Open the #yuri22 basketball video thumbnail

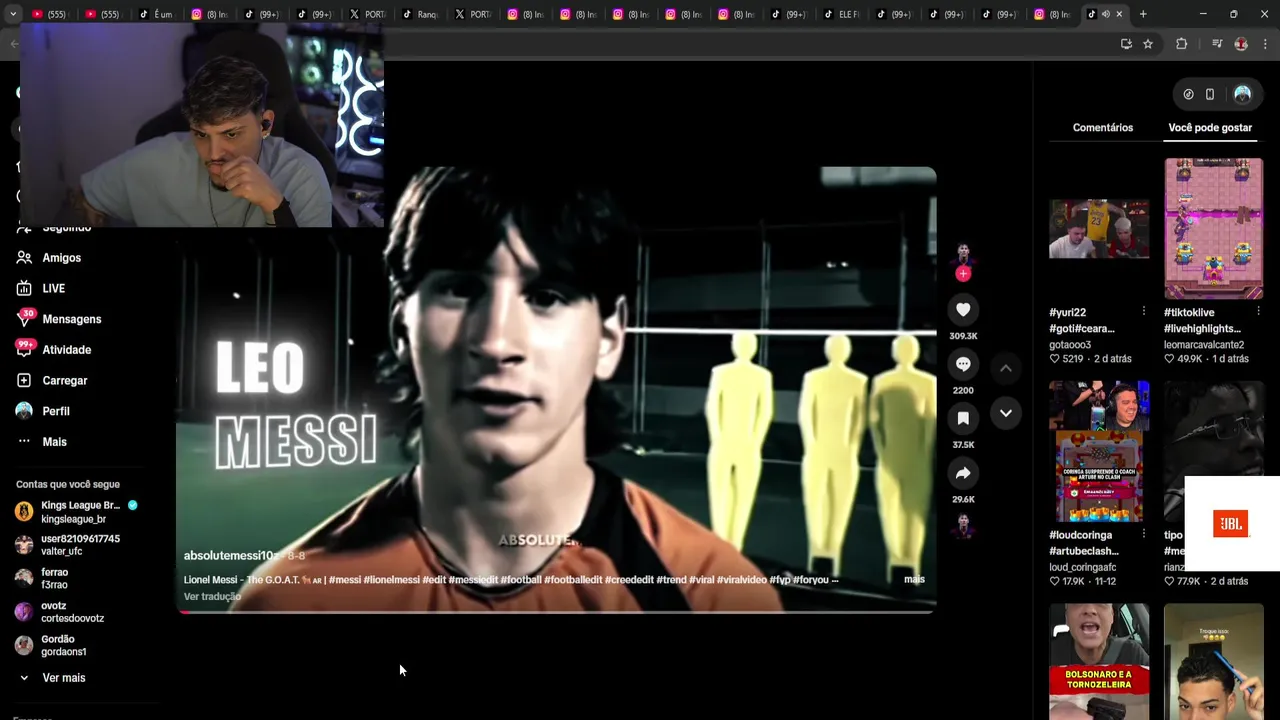pyautogui.click(x=1099, y=229)
